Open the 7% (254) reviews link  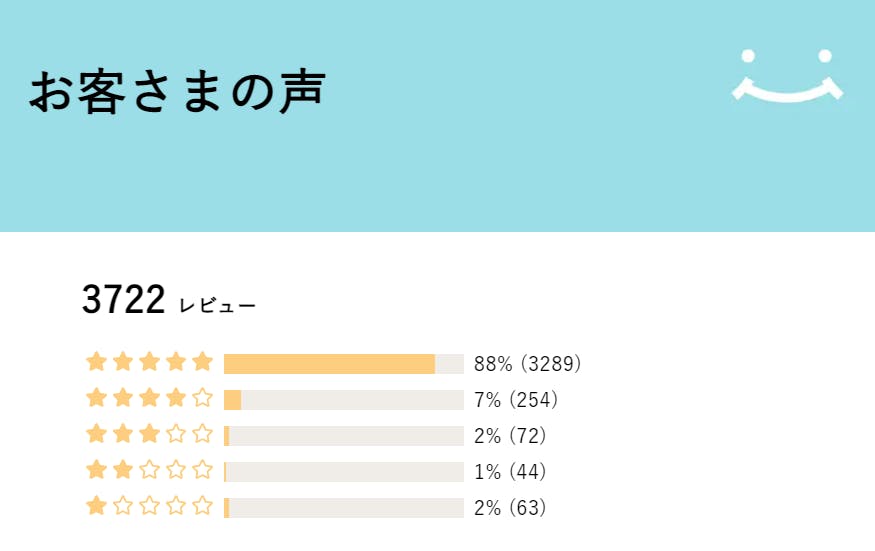click(x=515, y=400)
